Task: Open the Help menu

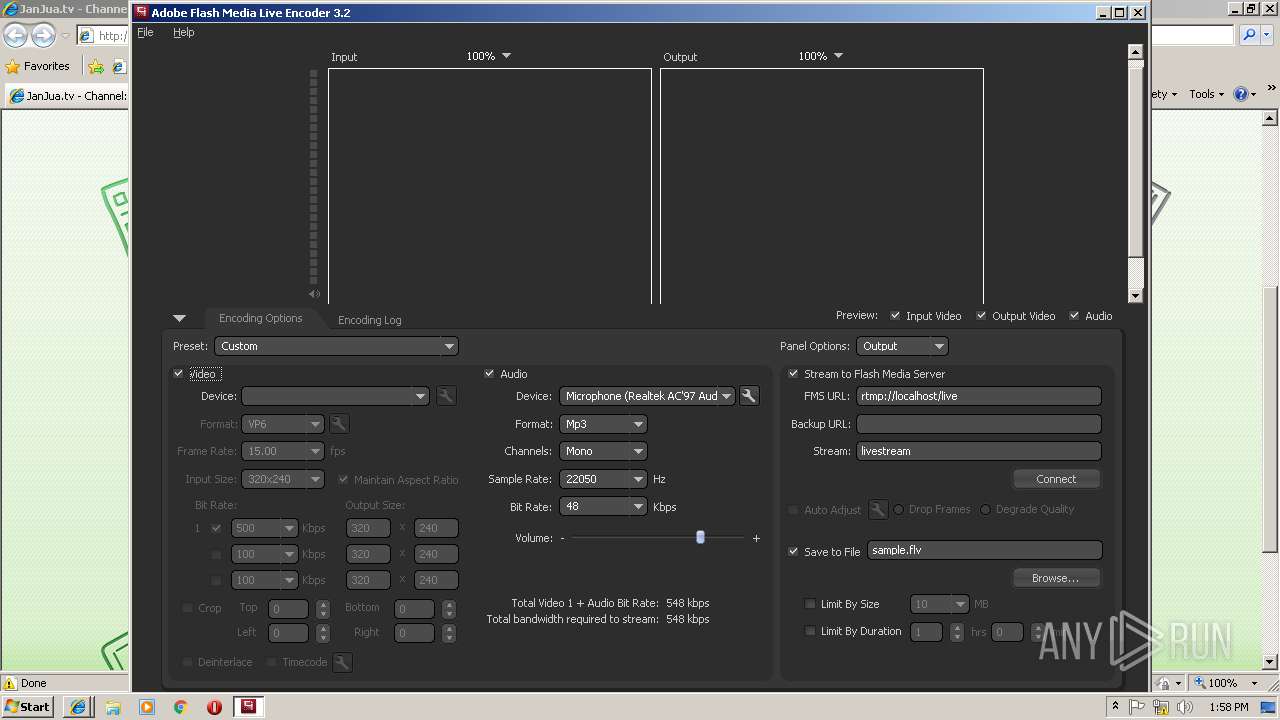Action: (183, 32)
